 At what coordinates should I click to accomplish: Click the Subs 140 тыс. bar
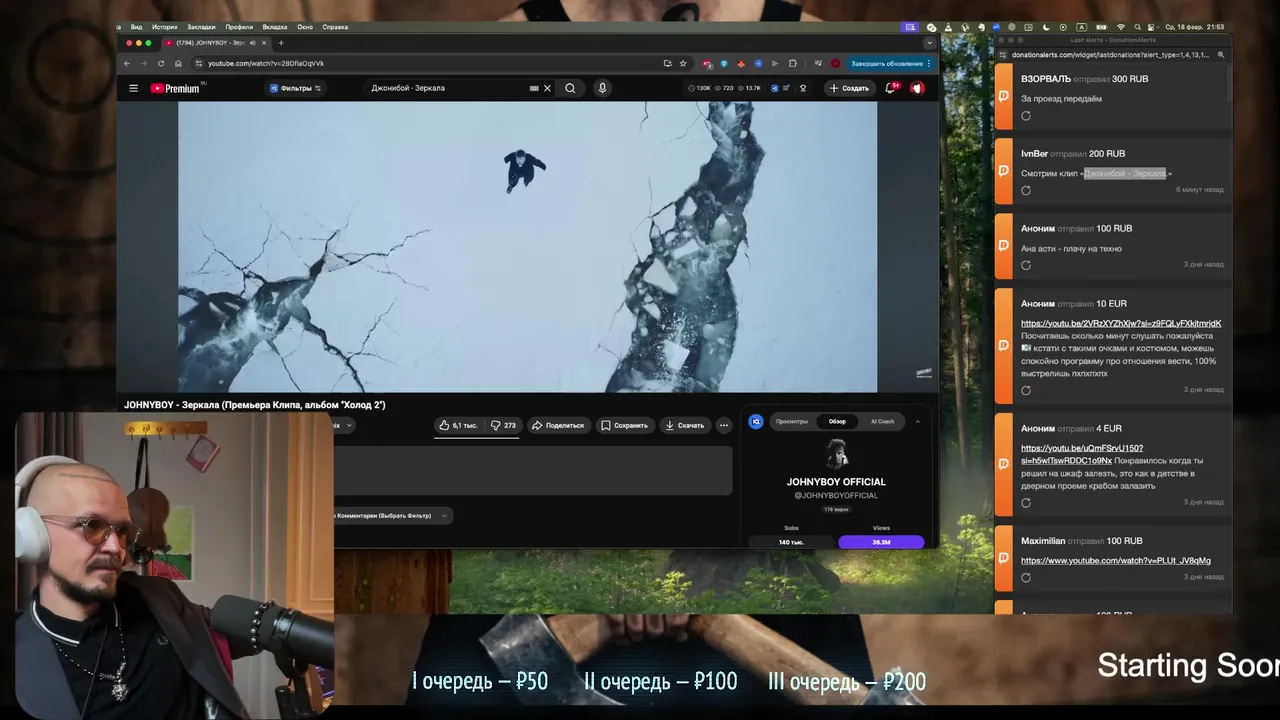coord(791,542)
